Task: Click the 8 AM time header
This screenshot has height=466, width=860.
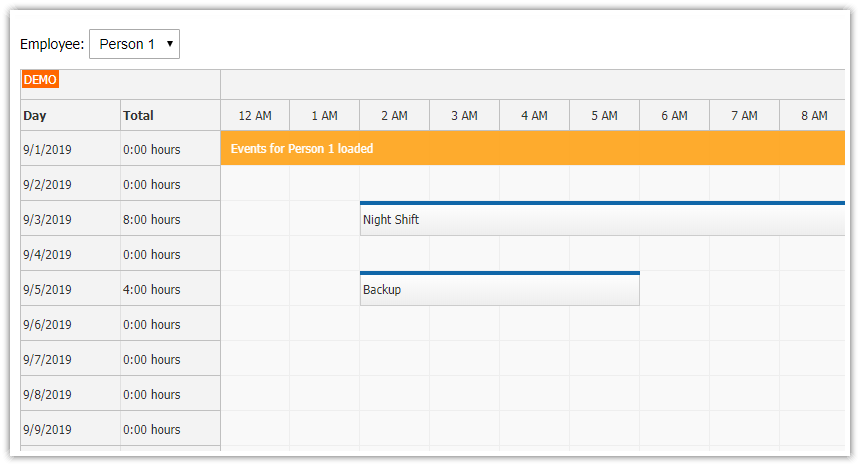Action: (813, 116)
